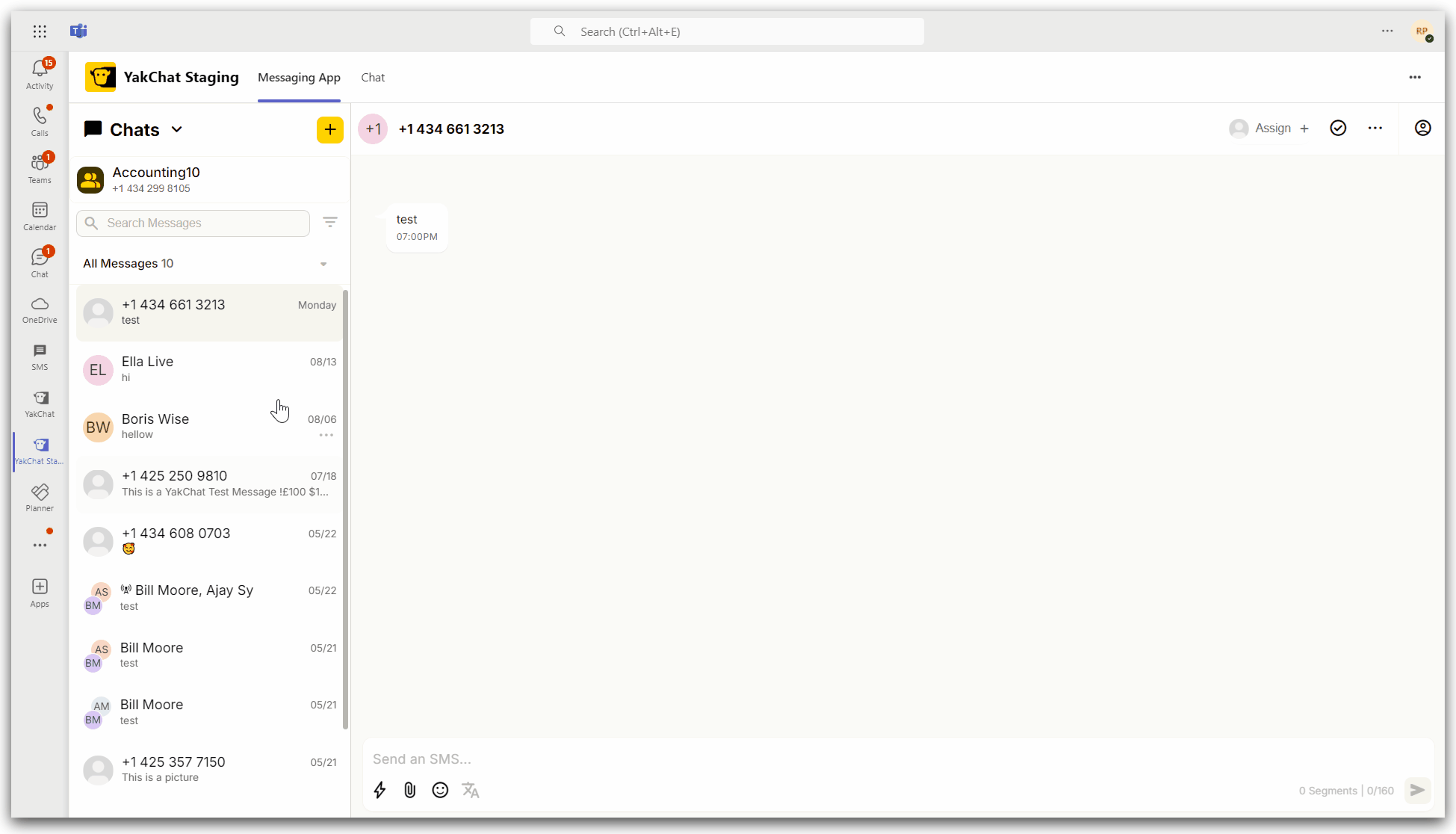Open the message filter icon
The height and width of the screenshot is (834, 1456).
[330, 223]
